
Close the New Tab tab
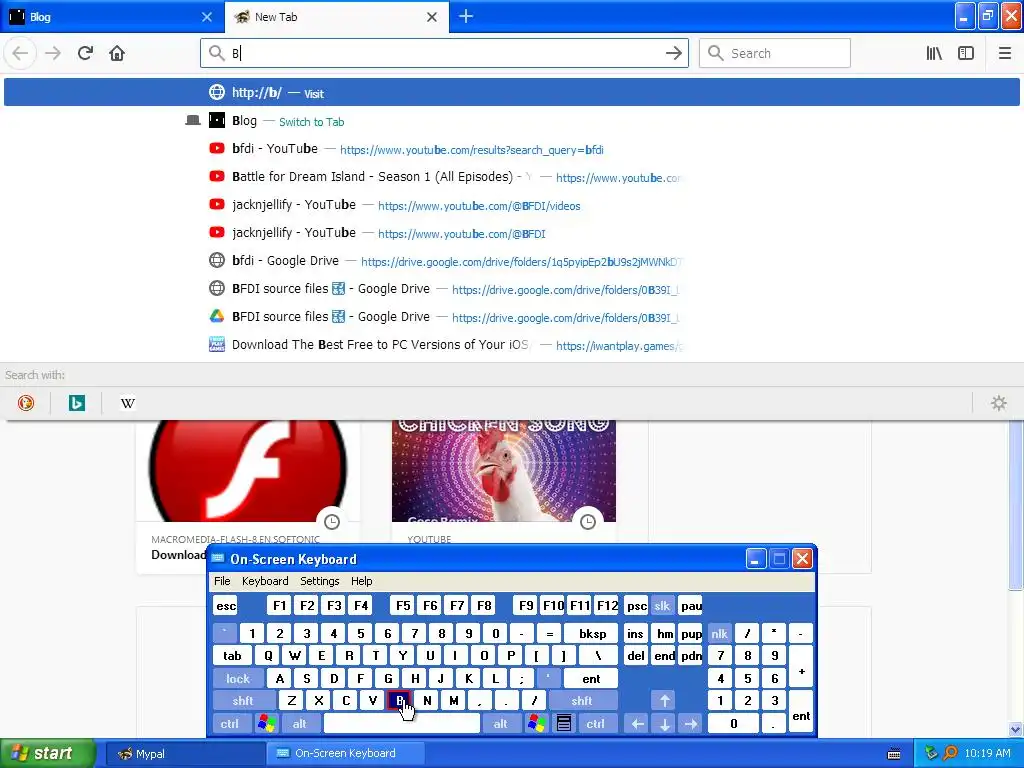(x=432, y=17)
